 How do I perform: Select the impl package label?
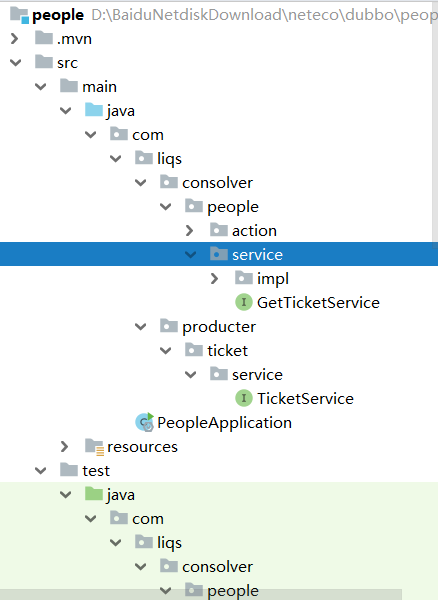[x=273, y=279]
